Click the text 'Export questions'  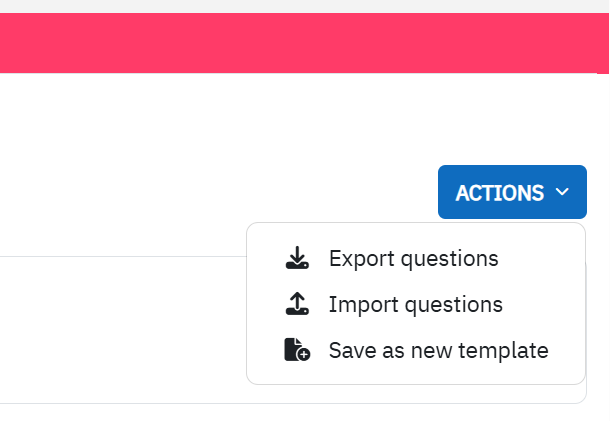(x=414, y=258)
